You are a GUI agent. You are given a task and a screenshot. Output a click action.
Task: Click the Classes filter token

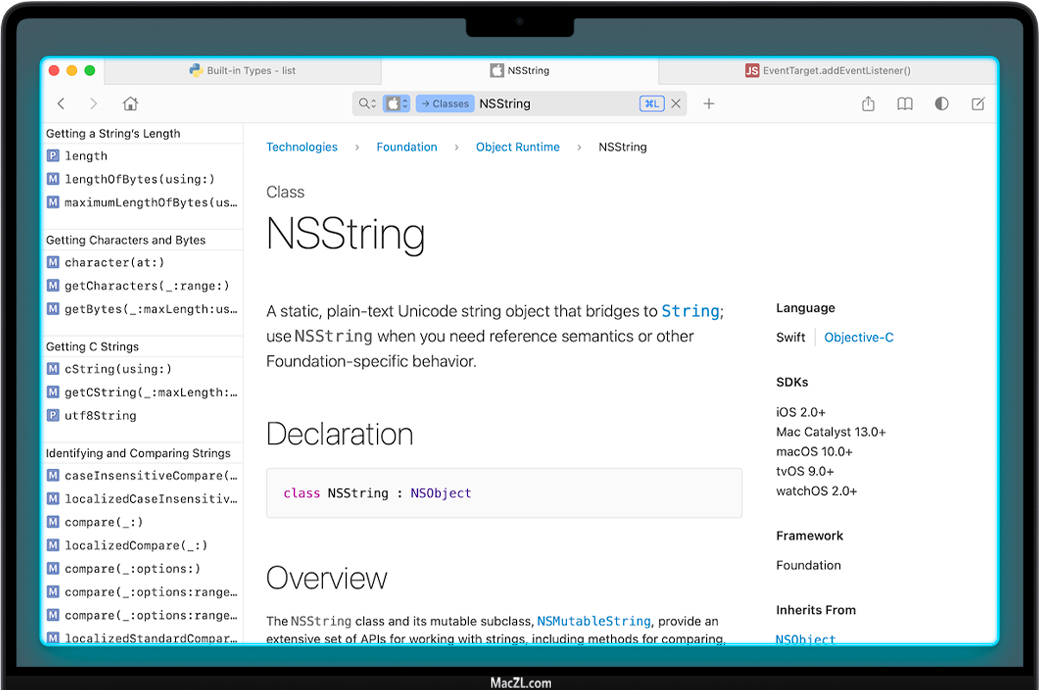444,104
